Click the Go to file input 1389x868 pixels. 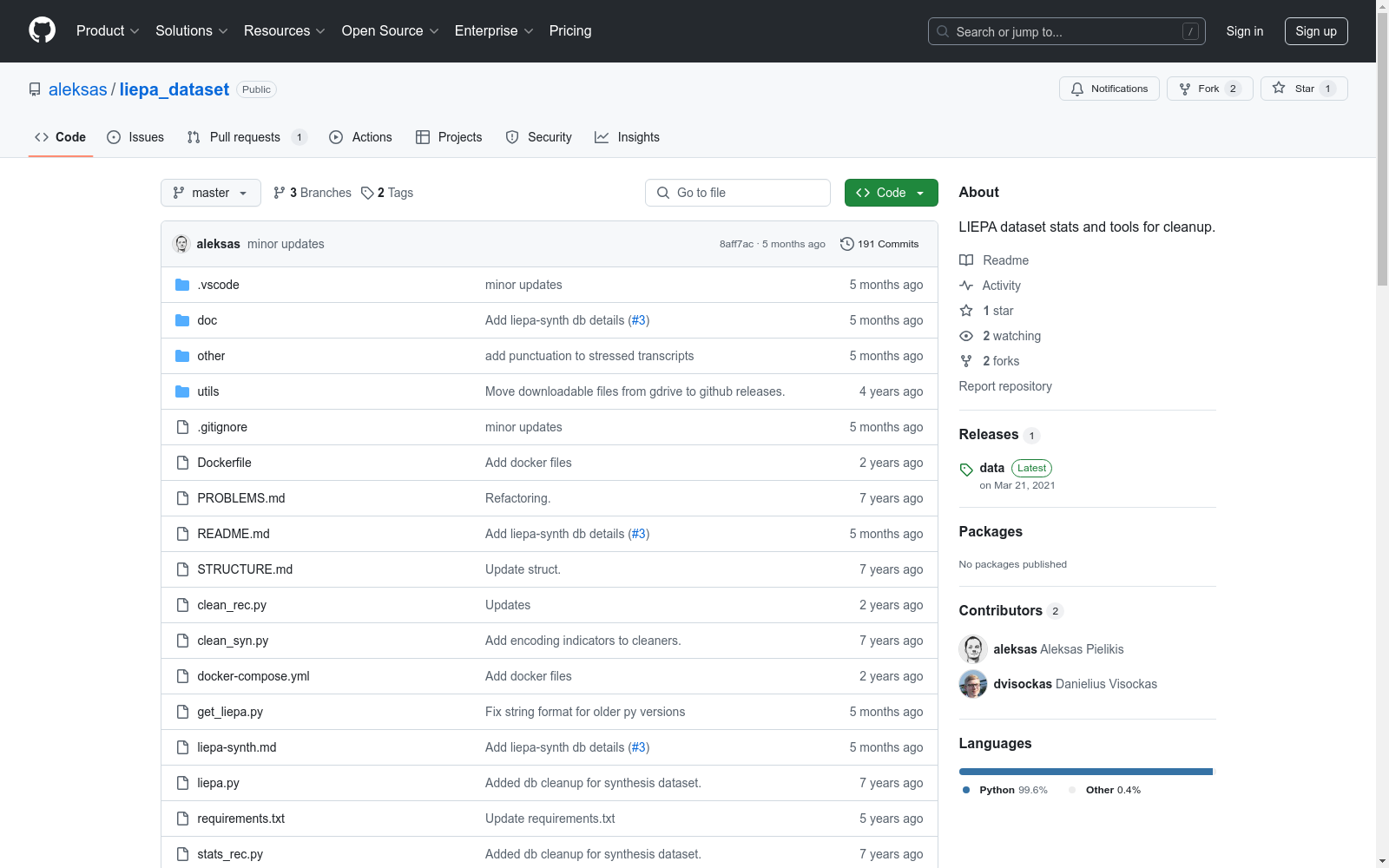click(738, 193)
